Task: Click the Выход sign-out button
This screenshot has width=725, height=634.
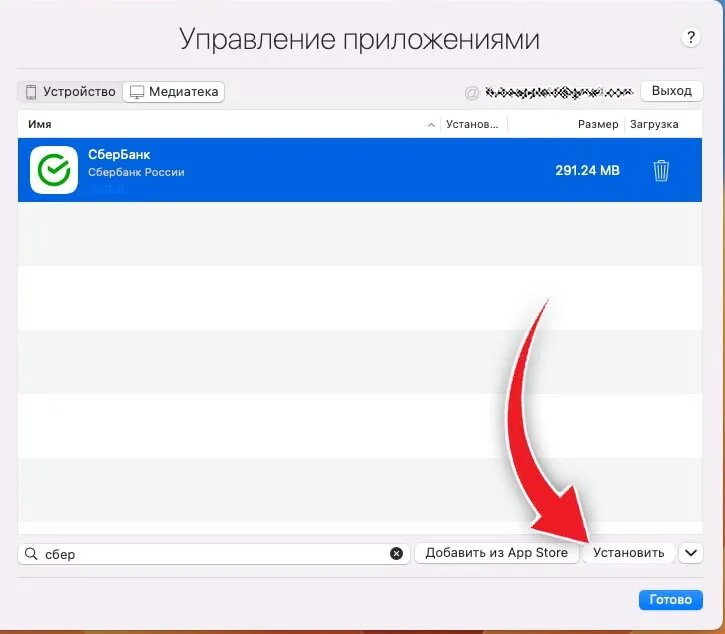Action: (671, 91)
